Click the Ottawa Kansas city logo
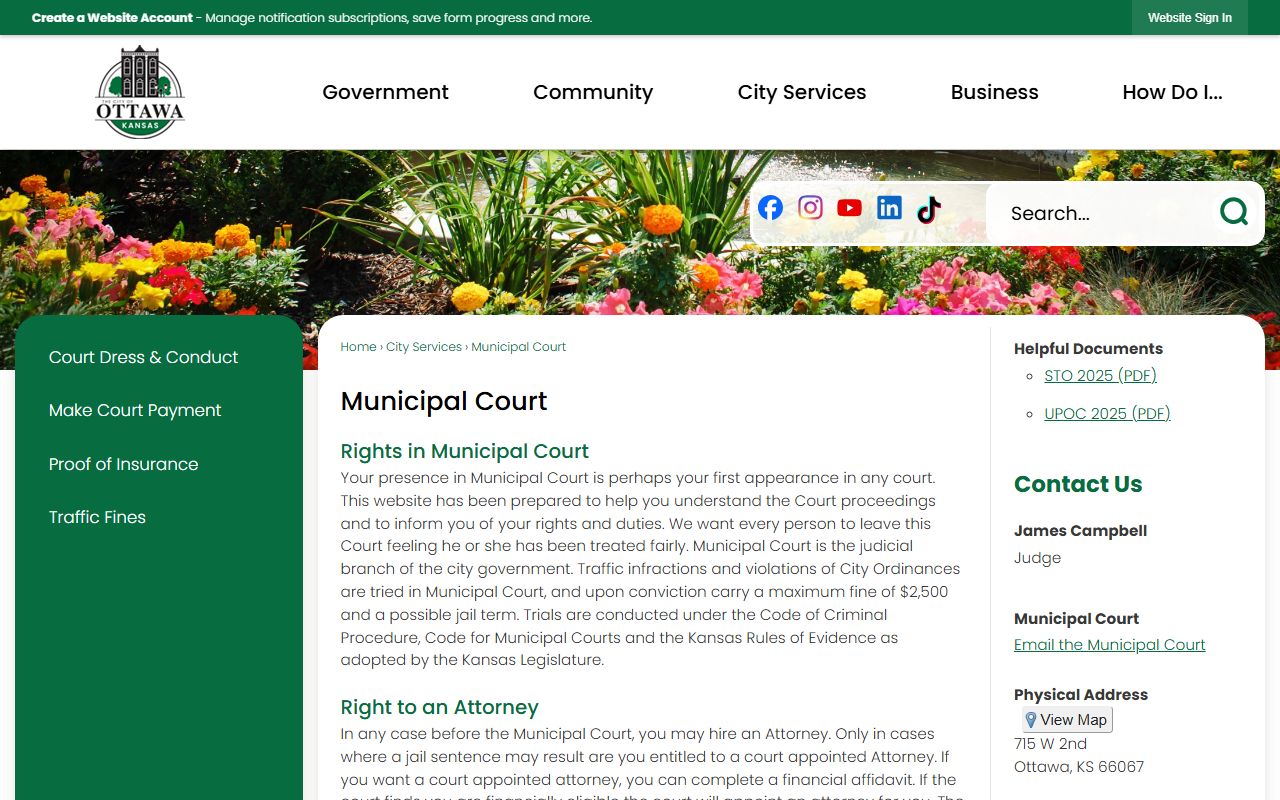 coord(140,92)
